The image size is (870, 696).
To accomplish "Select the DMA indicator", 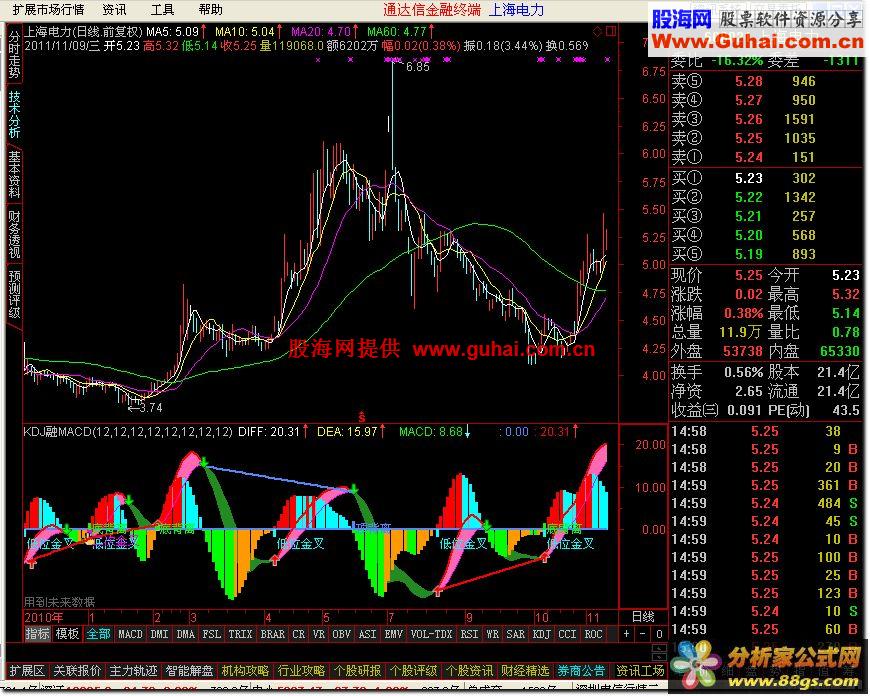I will click(185, 634).
